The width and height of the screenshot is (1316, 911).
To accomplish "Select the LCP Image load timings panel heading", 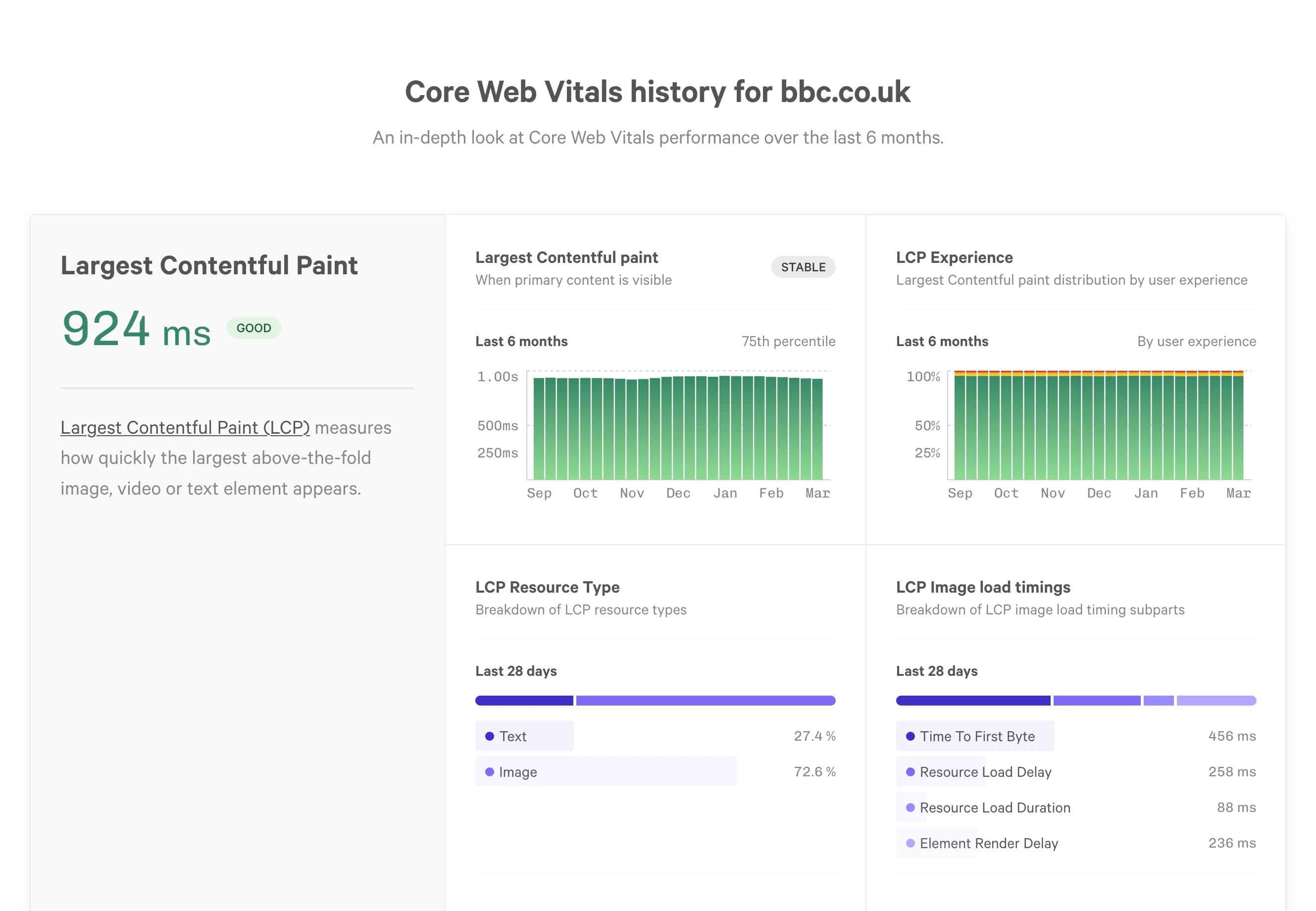I will pyautogui.click(x=983, y=587).
